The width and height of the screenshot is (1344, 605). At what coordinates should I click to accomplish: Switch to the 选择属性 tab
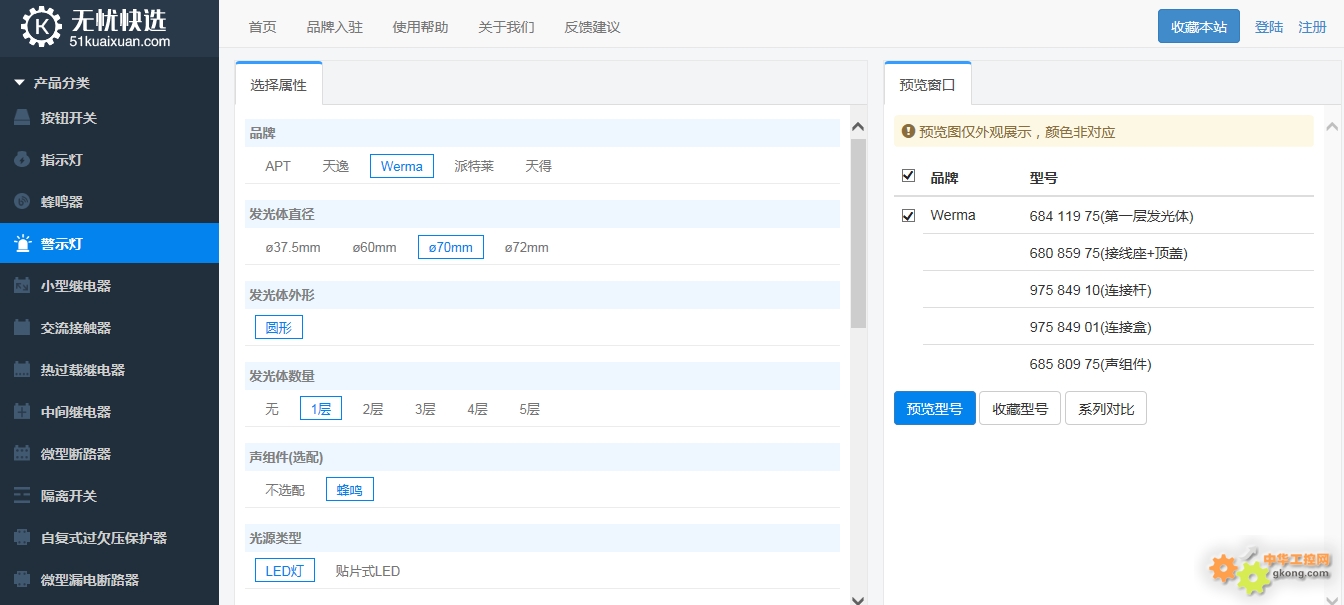(279, 84)
